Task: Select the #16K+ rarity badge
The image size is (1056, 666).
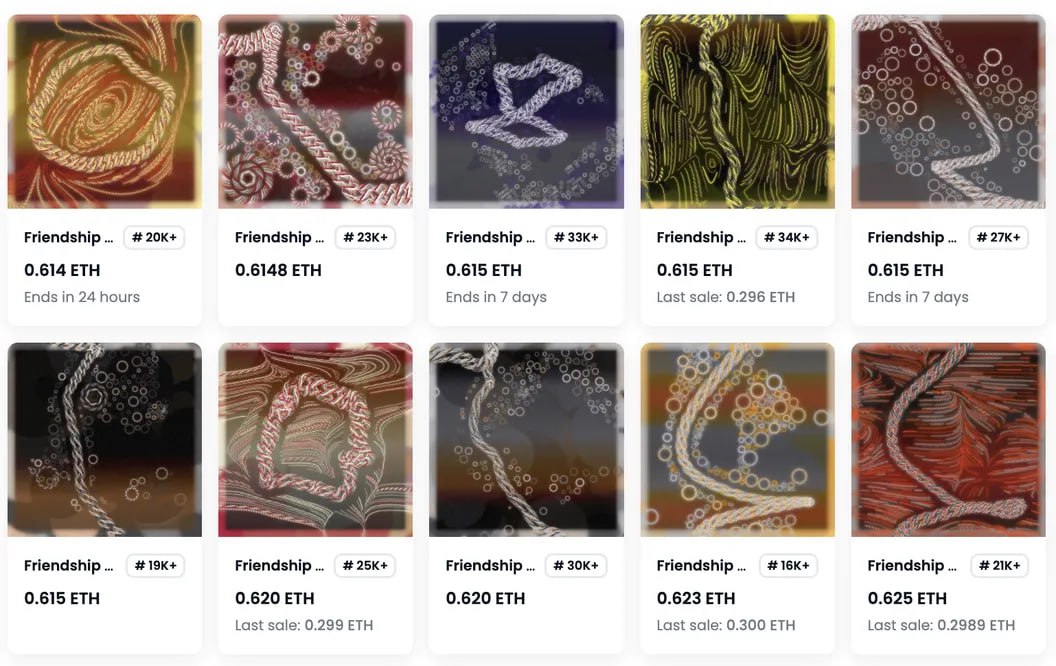Action: click(x=789, y=565)
